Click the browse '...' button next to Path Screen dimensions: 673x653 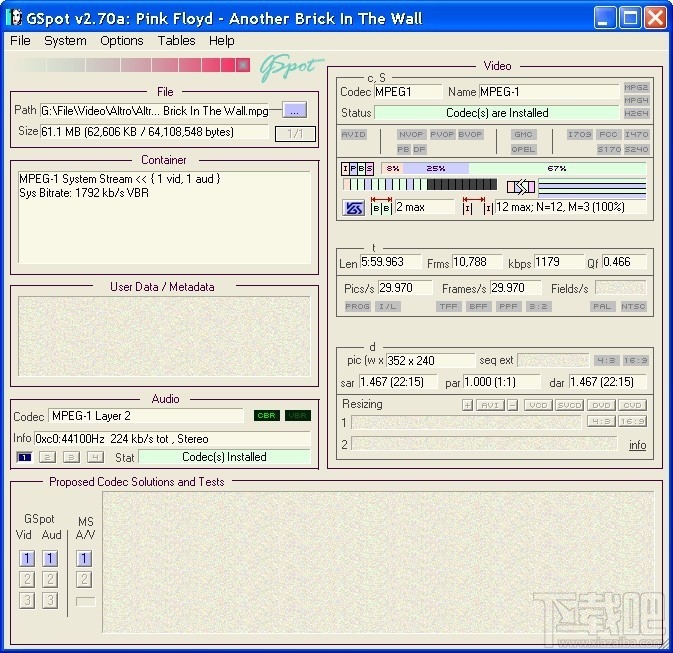click(294, 110)
